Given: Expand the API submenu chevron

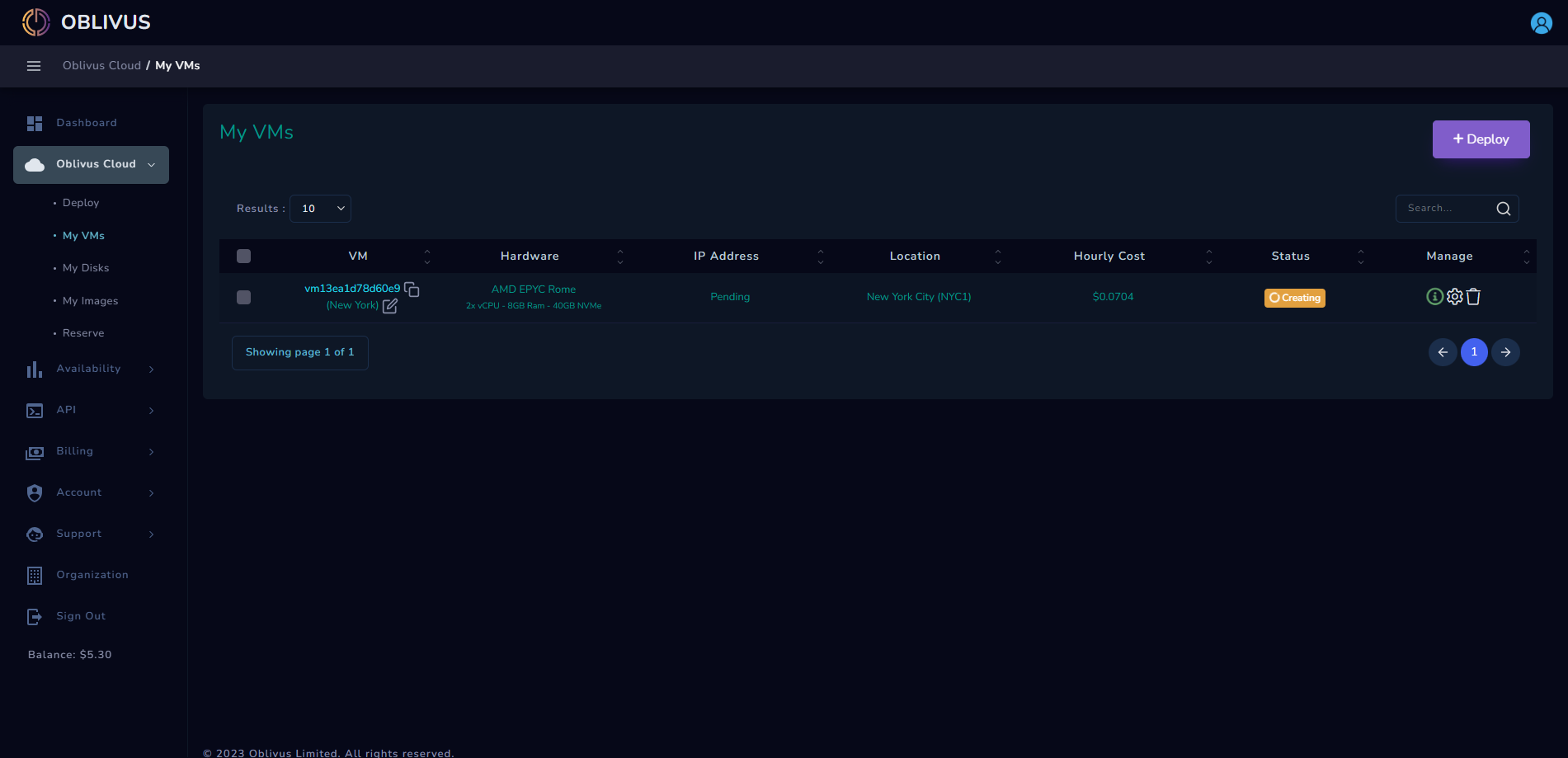Looking at the screenshot, I should tap(151, 411).
